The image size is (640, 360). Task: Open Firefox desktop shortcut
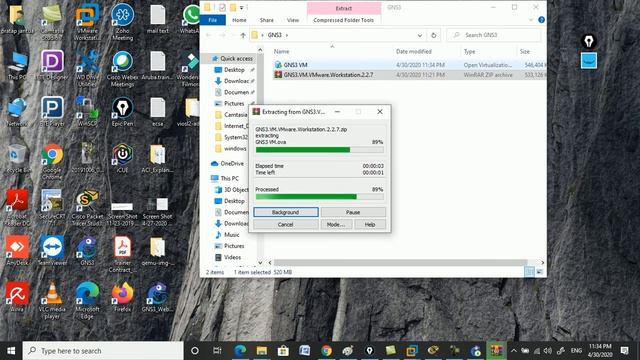(x=122, y=298)
